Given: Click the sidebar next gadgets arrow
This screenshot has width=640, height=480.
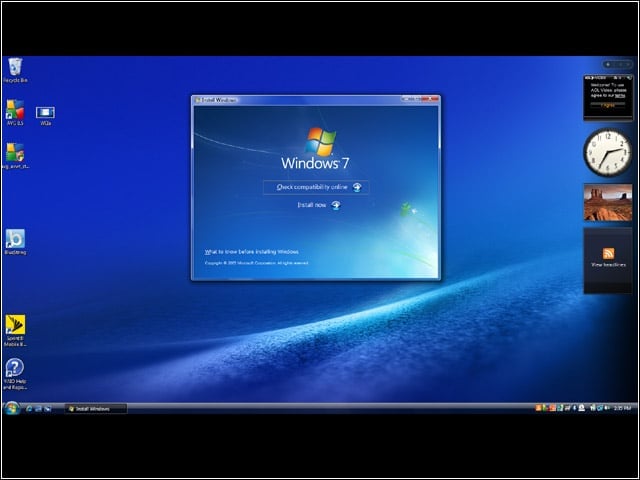Looking at the screenshot, I should pos(629,64).
